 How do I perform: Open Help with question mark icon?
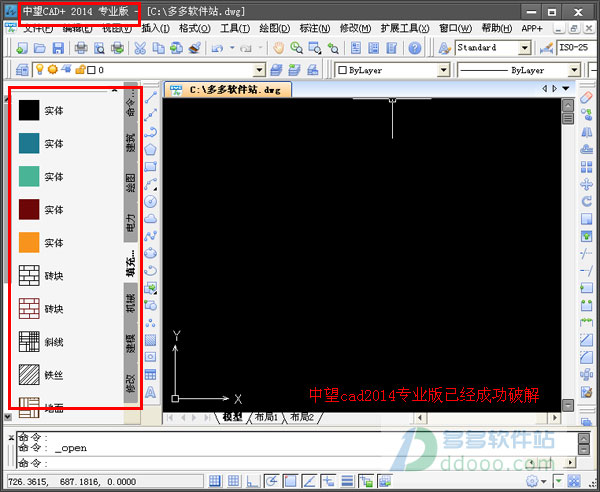(x=414, y=48)
